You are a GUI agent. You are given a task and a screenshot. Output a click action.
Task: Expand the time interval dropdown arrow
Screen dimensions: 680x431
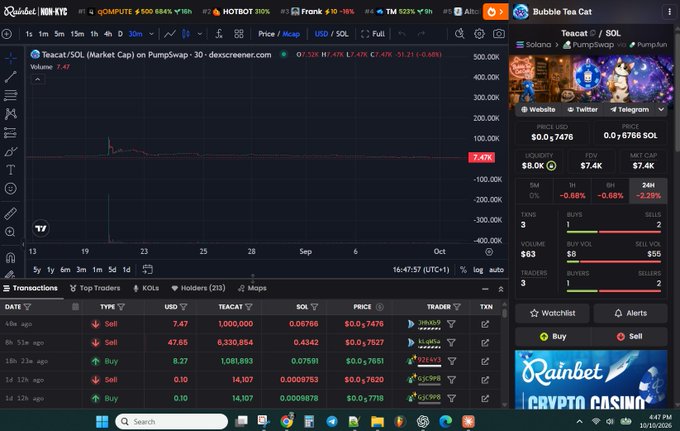point(151,34)
